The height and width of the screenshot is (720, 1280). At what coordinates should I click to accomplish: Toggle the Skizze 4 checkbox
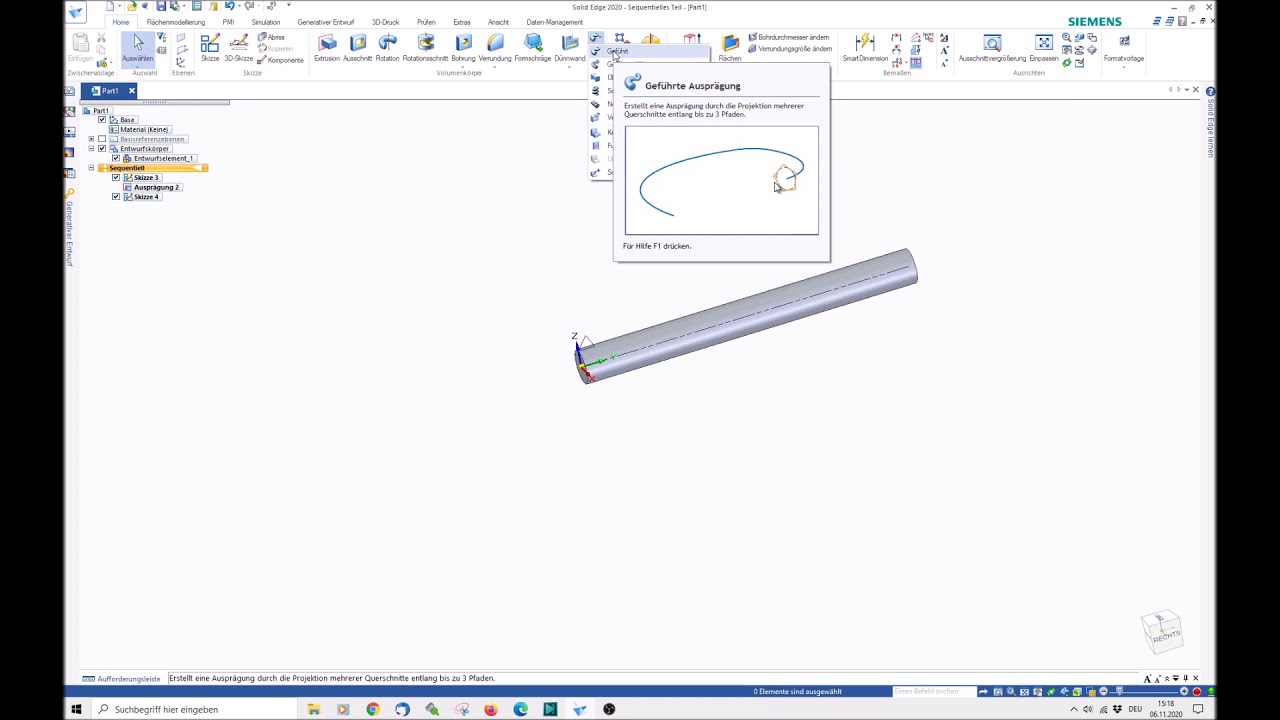point(116,197)
